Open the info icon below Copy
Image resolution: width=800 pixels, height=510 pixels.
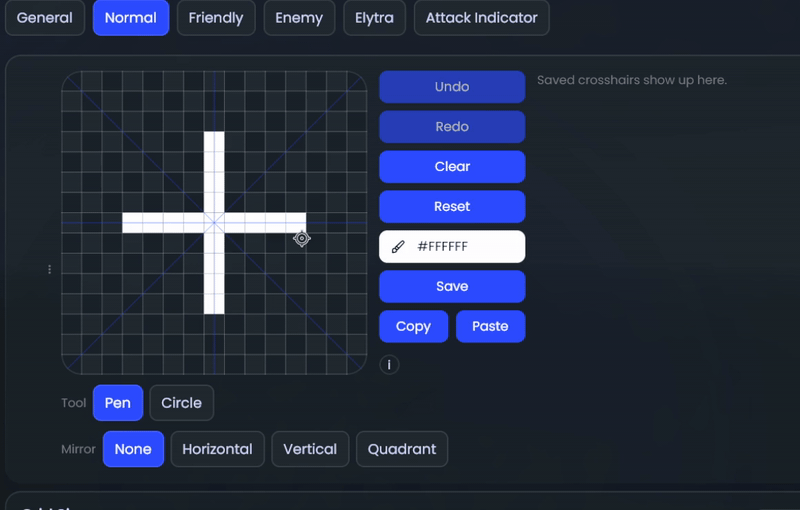point(389,365)
